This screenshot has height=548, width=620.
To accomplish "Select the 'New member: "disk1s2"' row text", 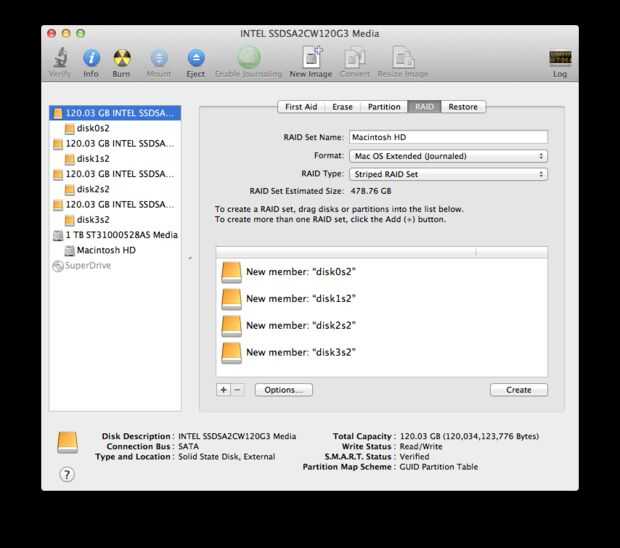I will 301,299.
